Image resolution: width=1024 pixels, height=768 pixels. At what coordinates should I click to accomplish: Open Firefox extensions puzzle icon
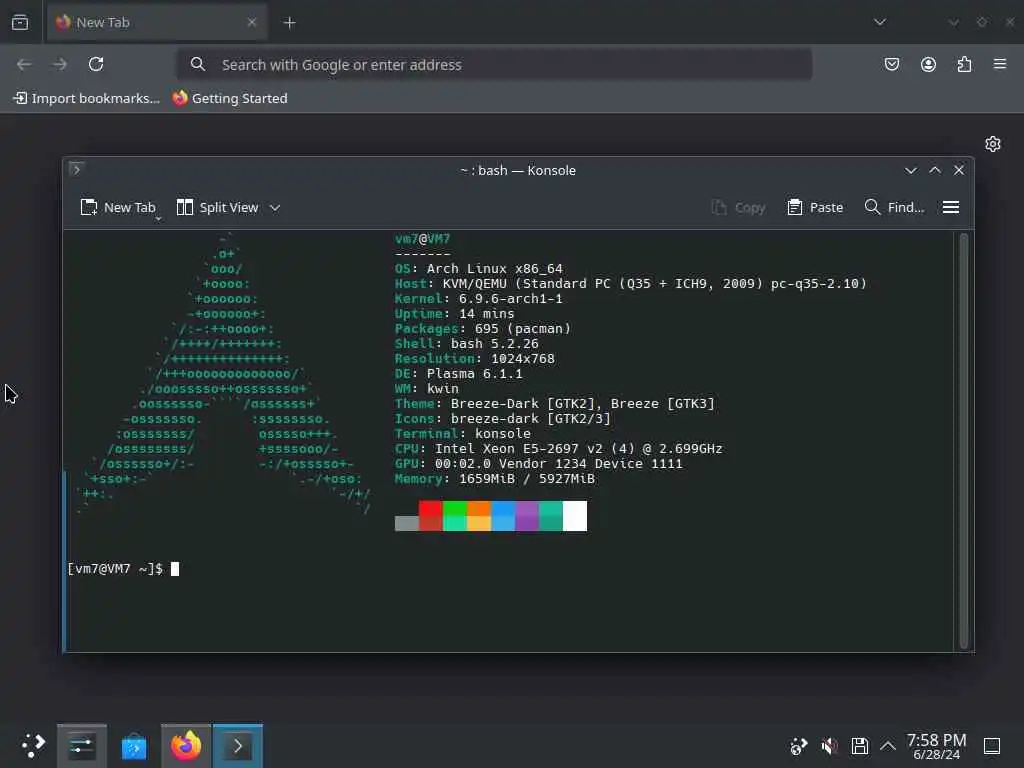964,64
